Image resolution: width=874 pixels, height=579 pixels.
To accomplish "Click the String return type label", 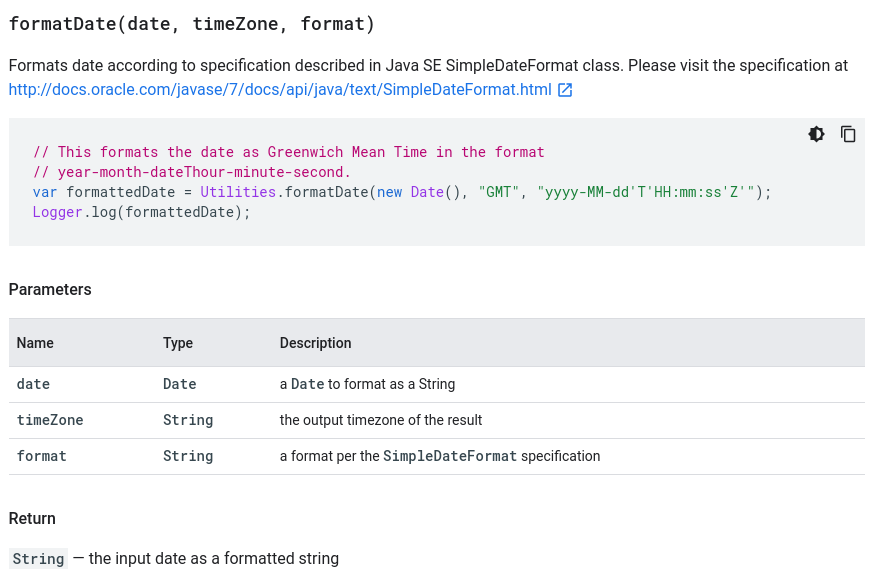I will tap(38, 558).
